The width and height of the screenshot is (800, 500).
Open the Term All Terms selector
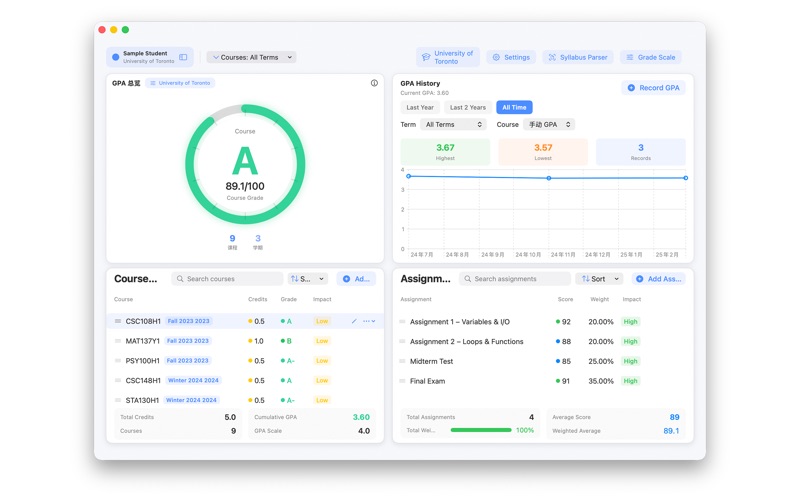tap(453, 124)
